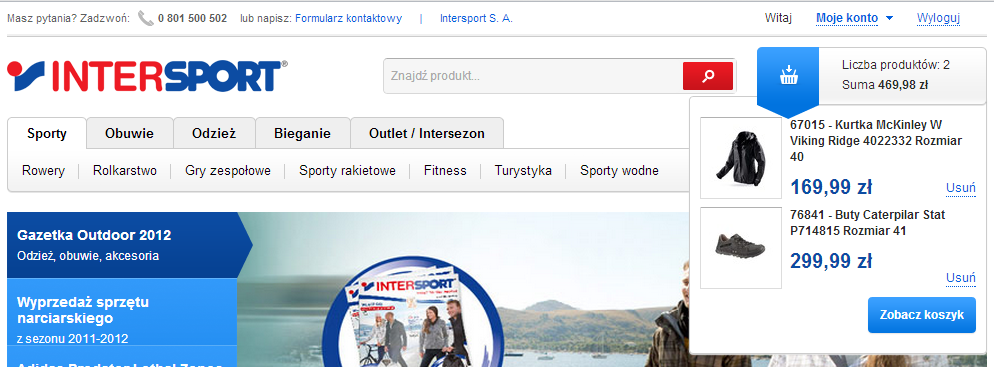Expand the Moje konto dropdown arrow
This screenshot has width=994, height=367.
point(889,18)
